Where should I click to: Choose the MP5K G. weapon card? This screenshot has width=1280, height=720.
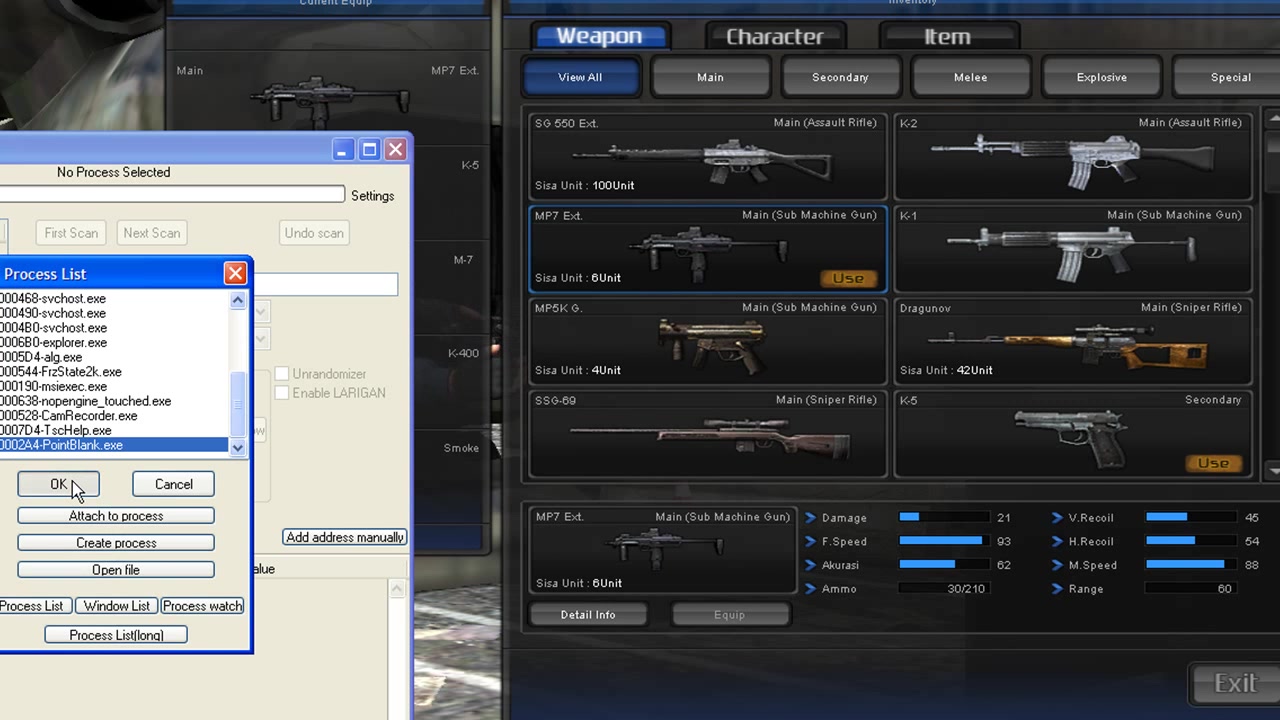click(708, 341)
